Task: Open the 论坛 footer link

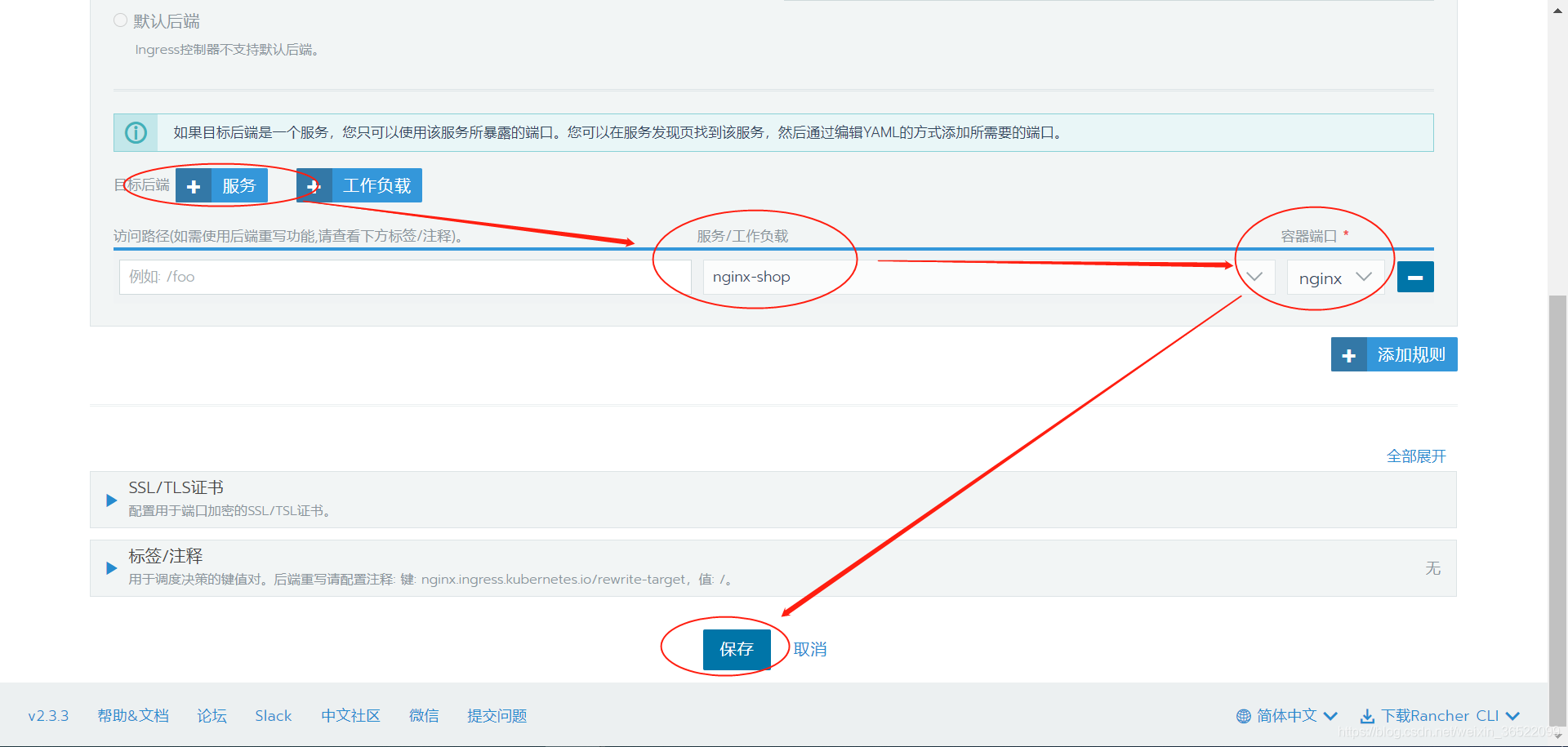Action: pos(212,716)
